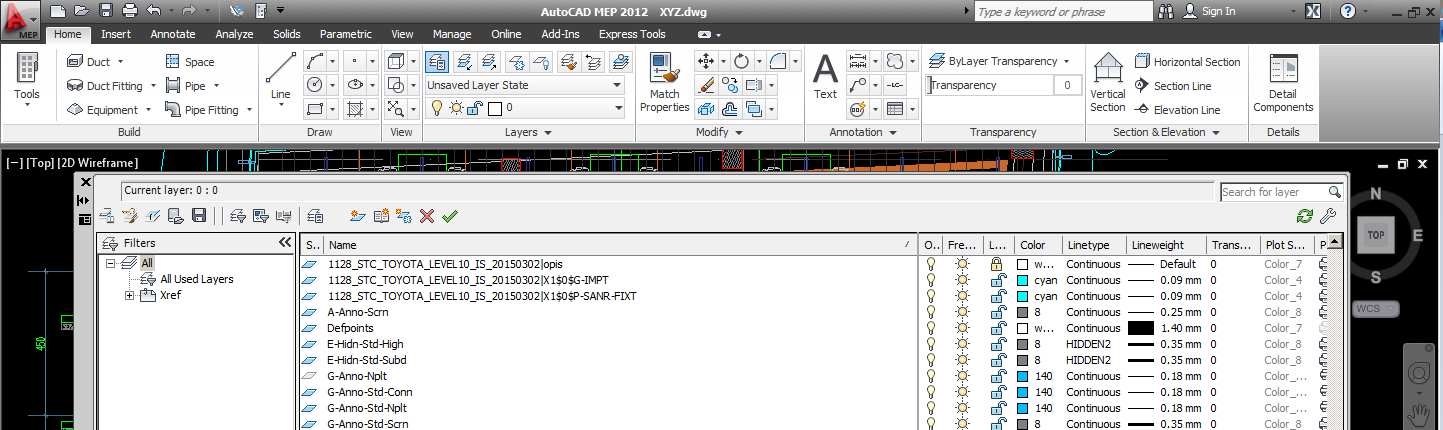Screen dimensions: 1443x430
Task: Click the color swatch for Defpoints layer
Action: coord(1023,328)
